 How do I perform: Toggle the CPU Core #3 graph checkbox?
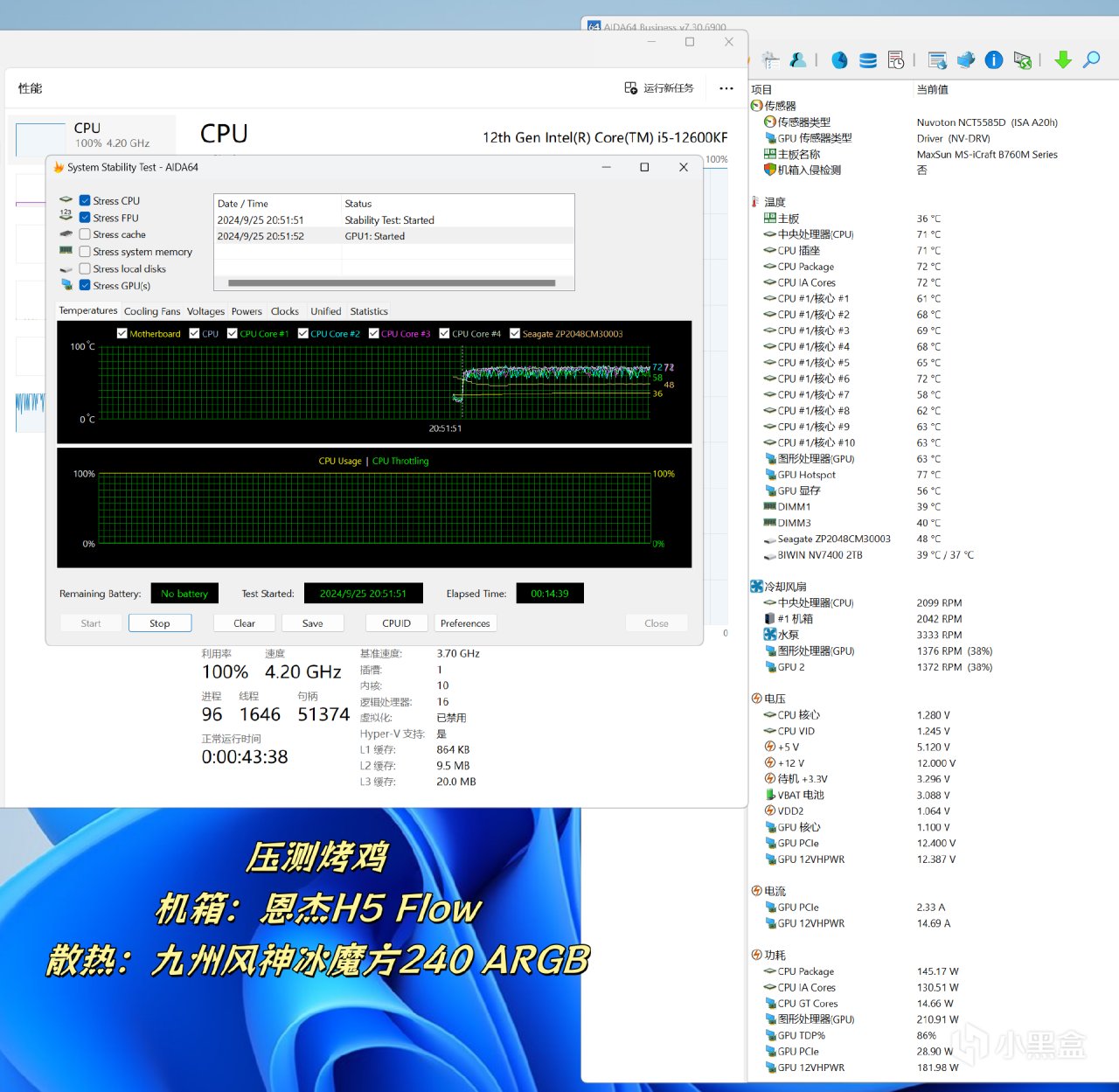(374, 333)
